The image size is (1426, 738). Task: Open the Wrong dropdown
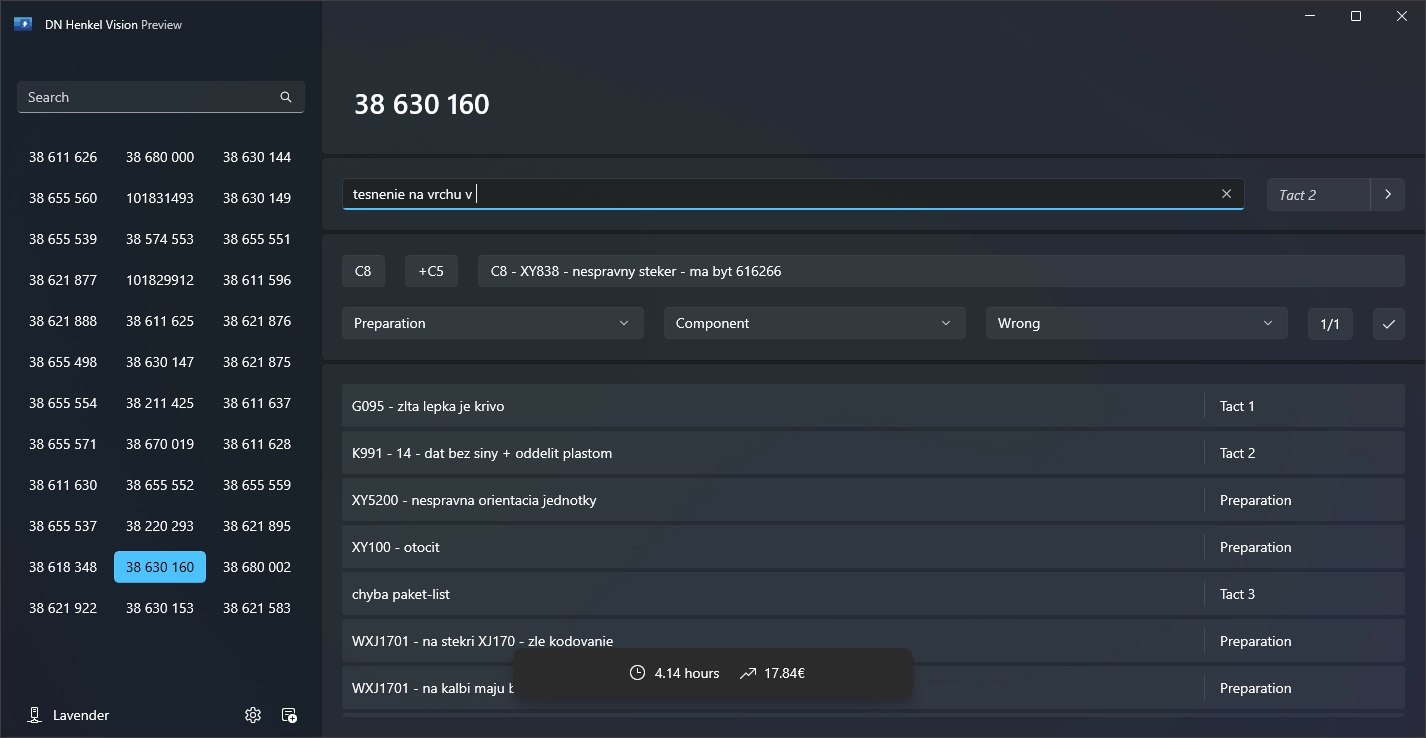click(x=1135, y=323)
